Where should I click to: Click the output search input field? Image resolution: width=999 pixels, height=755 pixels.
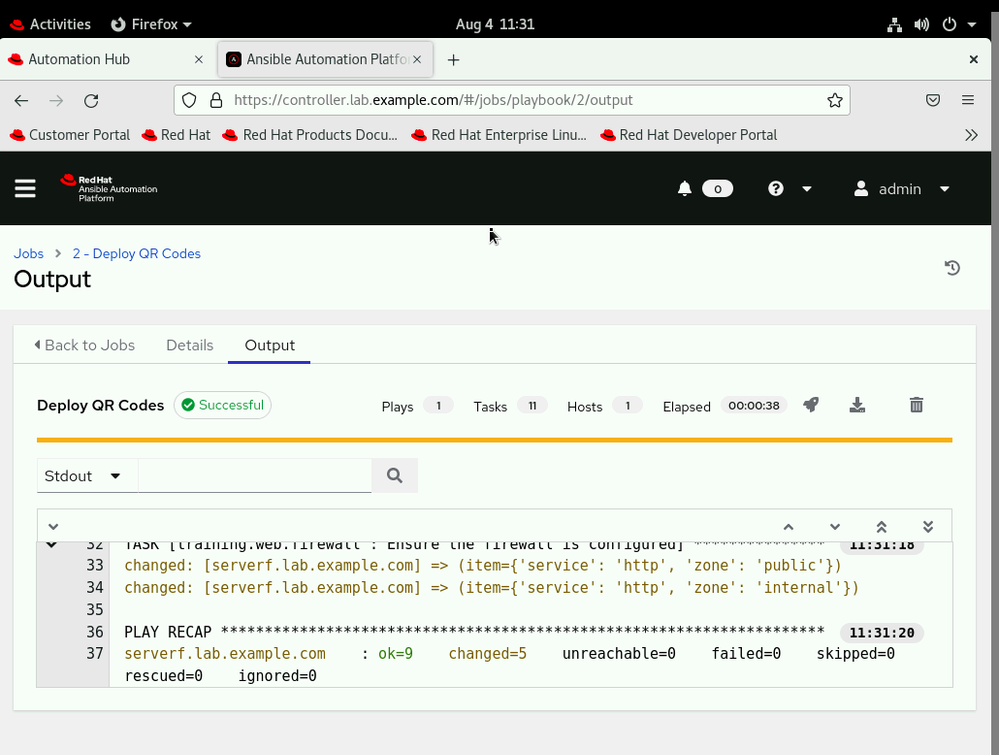click(254, 476)
